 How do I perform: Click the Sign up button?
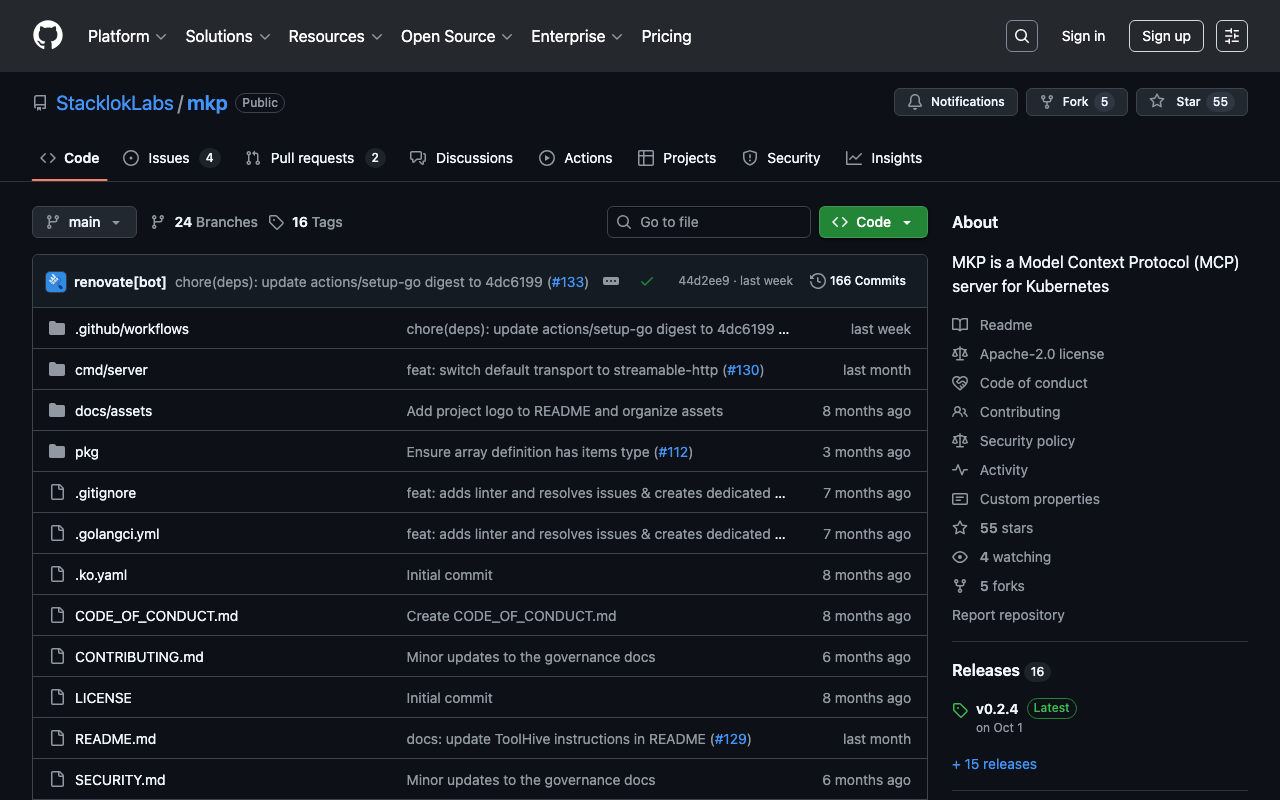(1165, 36)
